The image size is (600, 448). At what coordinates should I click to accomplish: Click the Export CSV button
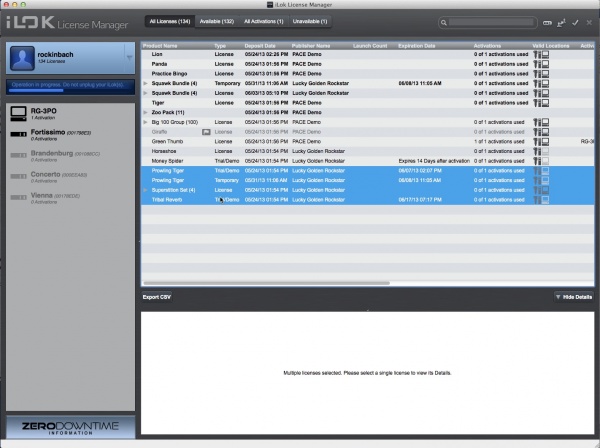pos(157,297)
